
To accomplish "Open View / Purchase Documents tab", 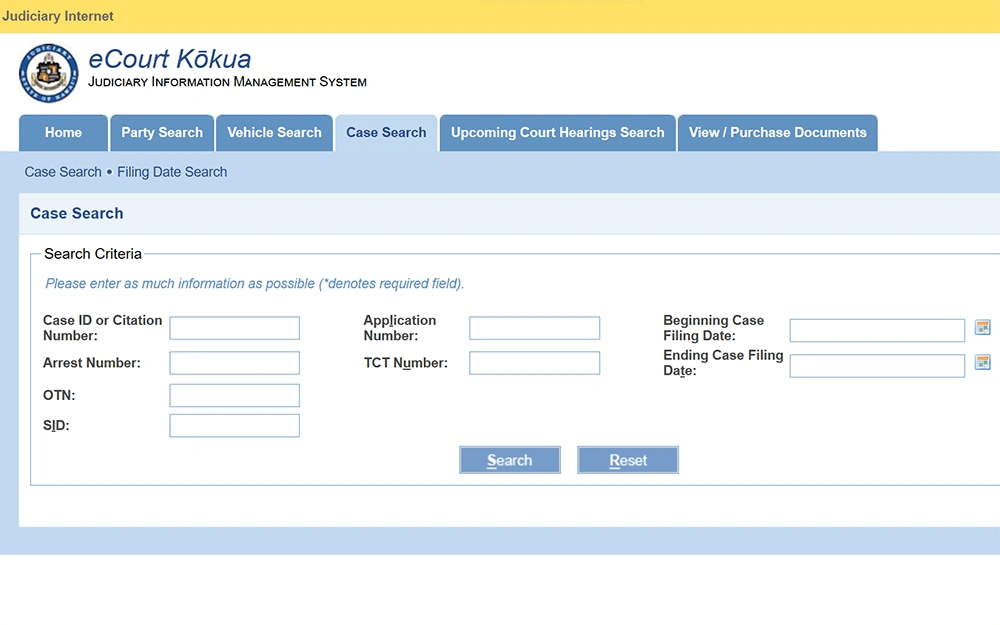I will tap(777, 133).
